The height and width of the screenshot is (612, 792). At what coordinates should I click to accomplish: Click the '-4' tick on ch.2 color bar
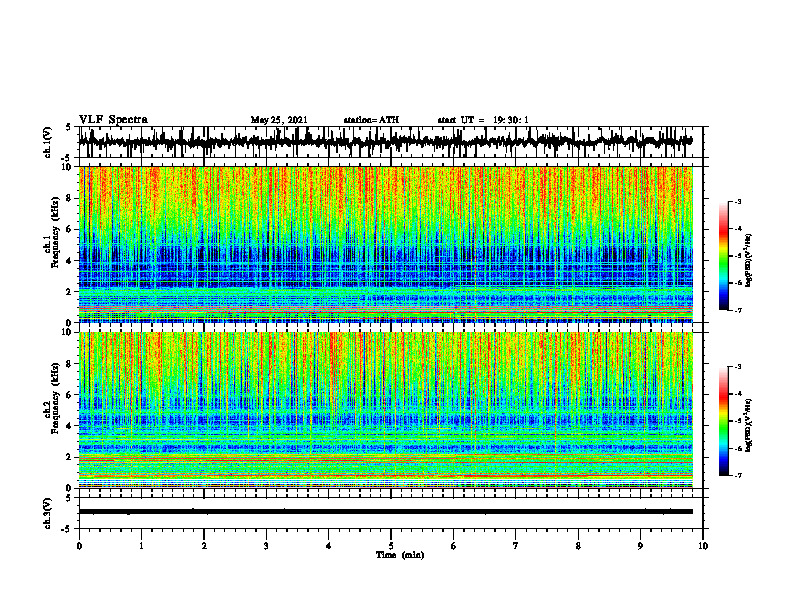738,394
